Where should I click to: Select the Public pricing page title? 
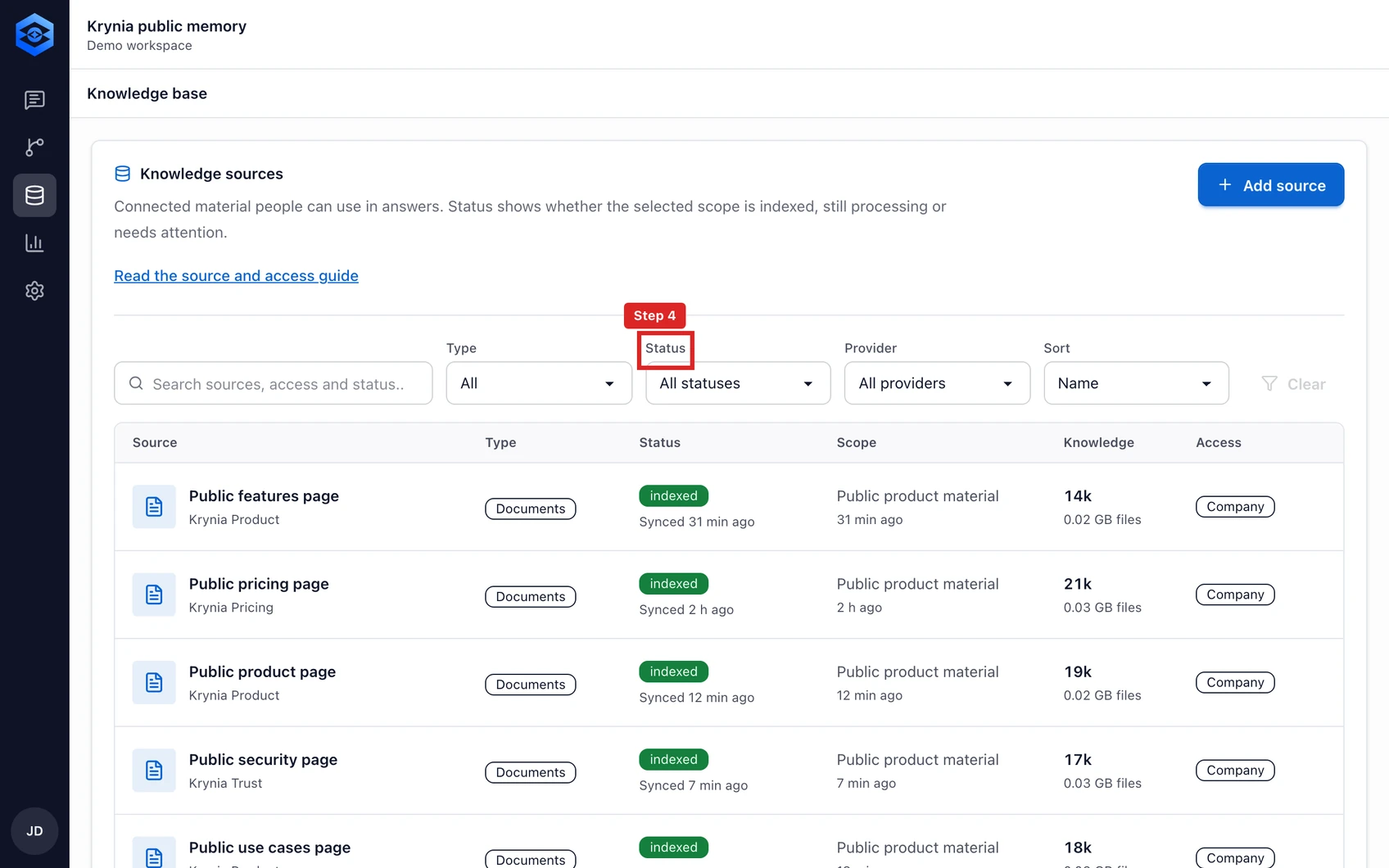pyautogui.click(x=259, y=584)
